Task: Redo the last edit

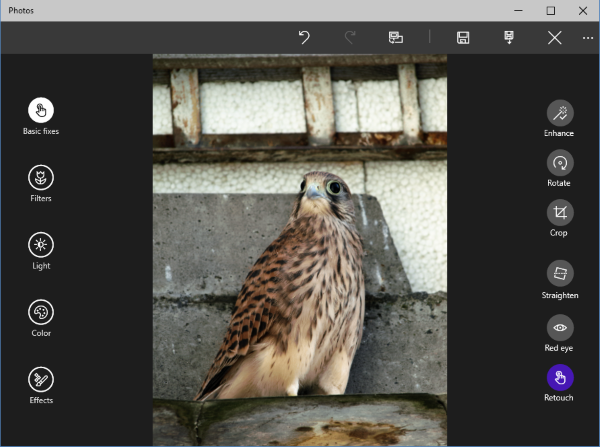Action: click(350, 38)
